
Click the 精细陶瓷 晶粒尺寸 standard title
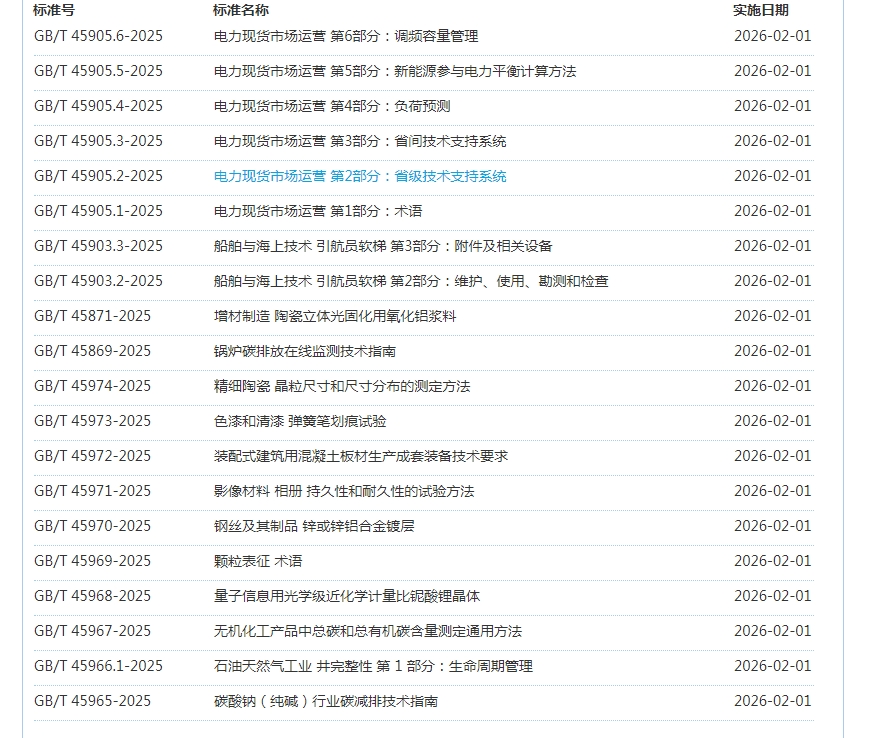pyautogui.click(x=342, y=386)
